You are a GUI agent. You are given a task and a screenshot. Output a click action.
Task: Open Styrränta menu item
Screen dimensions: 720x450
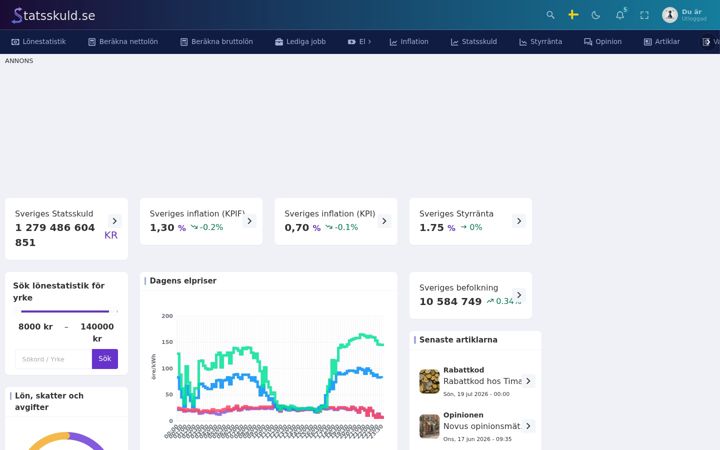(x=540, y=42)
